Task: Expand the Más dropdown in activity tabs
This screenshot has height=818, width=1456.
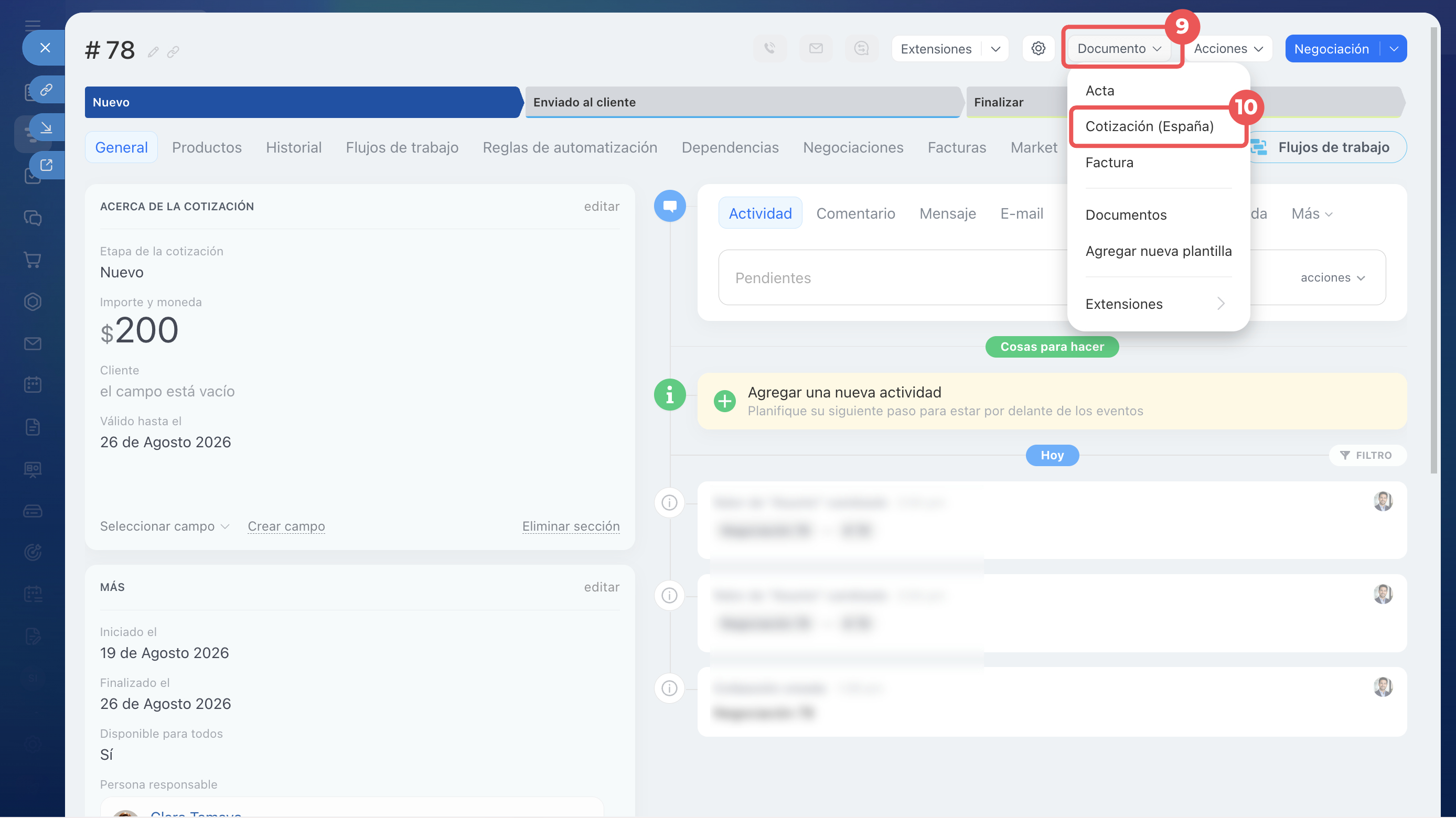Action: 1312,213
